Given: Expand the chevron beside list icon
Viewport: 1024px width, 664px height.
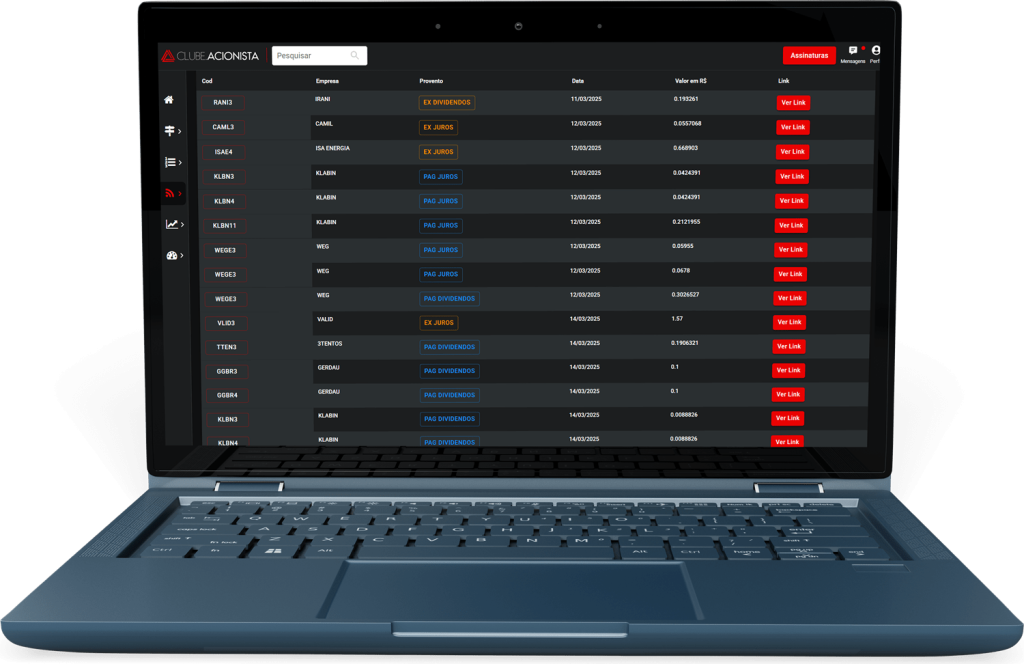Looking at the screenshot, I should point(180,162).
